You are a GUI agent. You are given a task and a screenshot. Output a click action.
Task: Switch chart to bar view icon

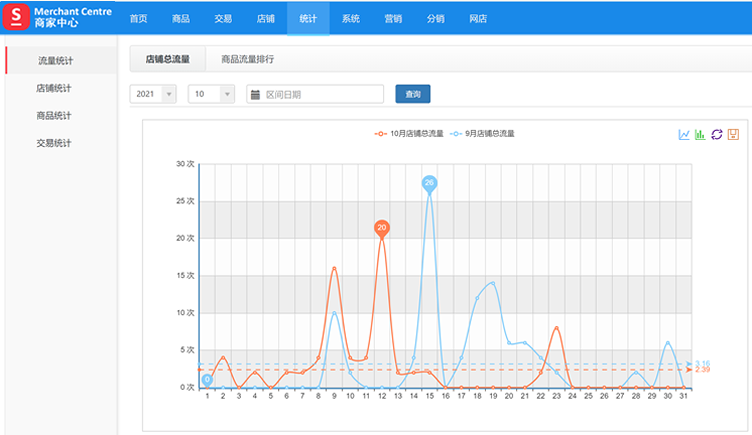(700, 134)
